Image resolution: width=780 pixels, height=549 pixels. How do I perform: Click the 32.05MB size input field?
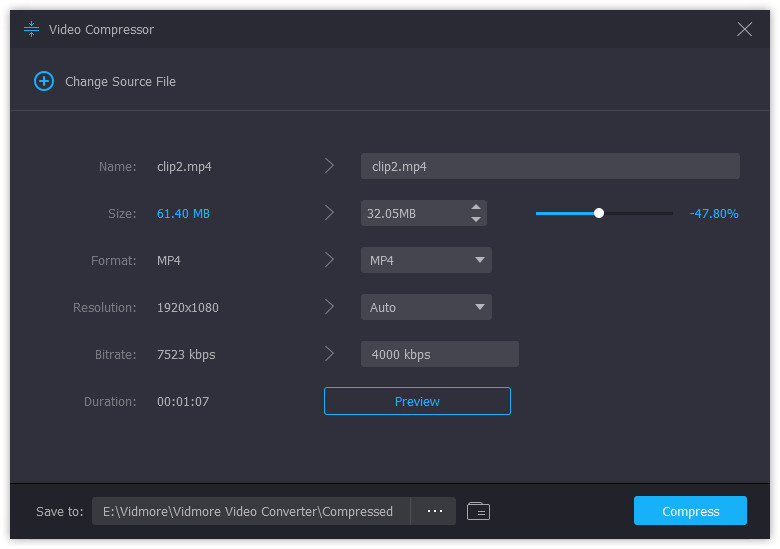pyautogui.click(x=412, y=213)
